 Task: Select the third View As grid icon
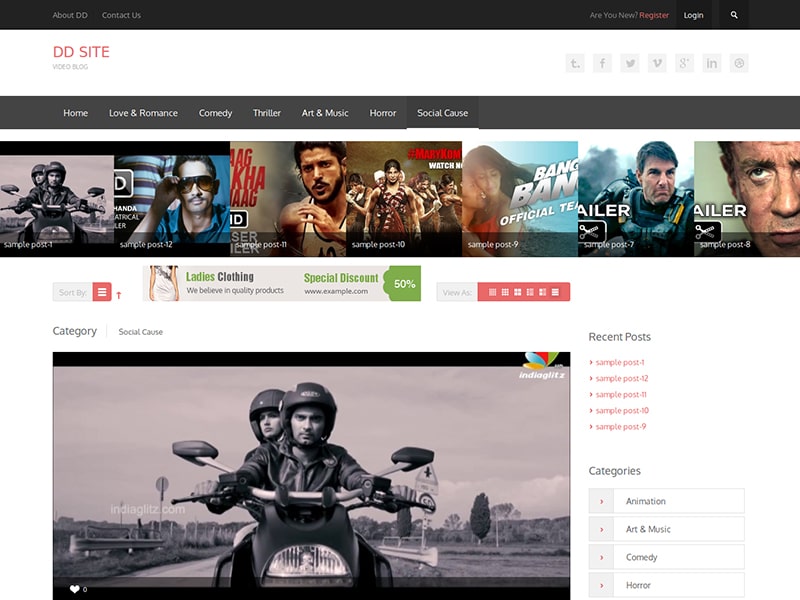tap(517, 292)
